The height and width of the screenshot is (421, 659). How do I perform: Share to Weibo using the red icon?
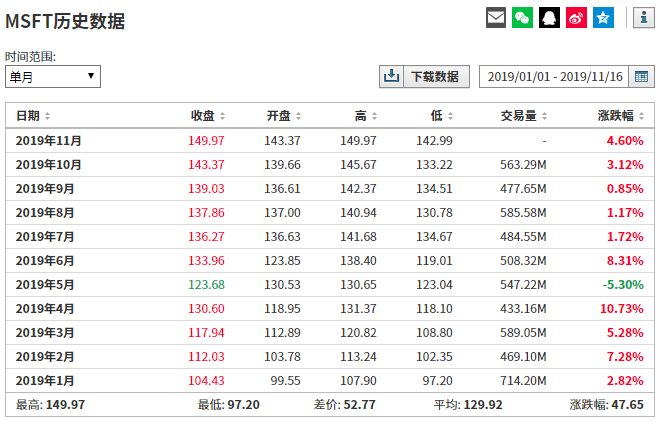click(576, 18)
